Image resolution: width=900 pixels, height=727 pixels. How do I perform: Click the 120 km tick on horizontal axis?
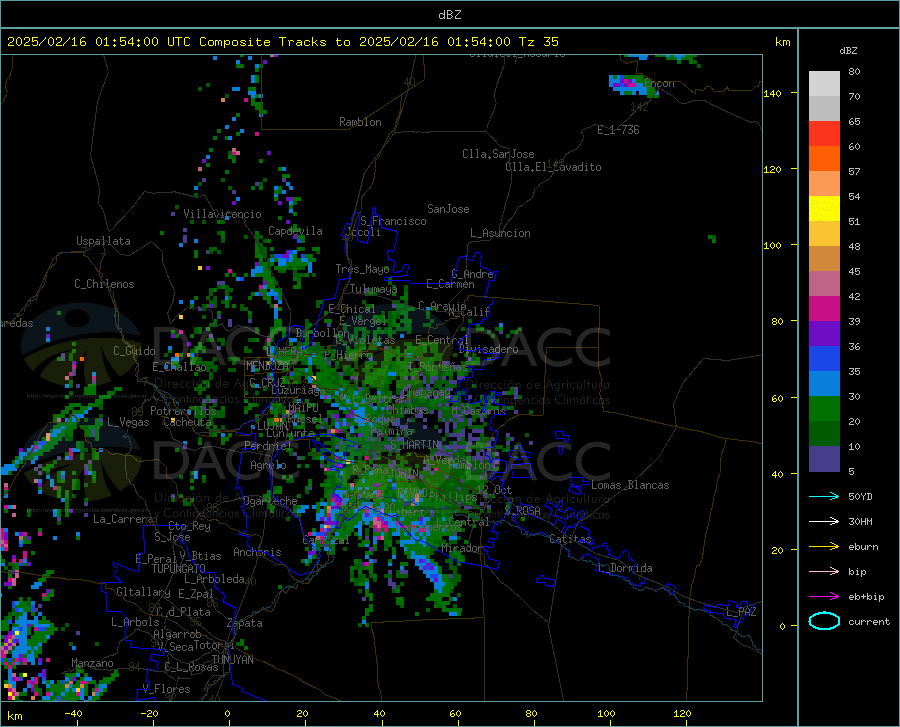[x=682, y=714]
